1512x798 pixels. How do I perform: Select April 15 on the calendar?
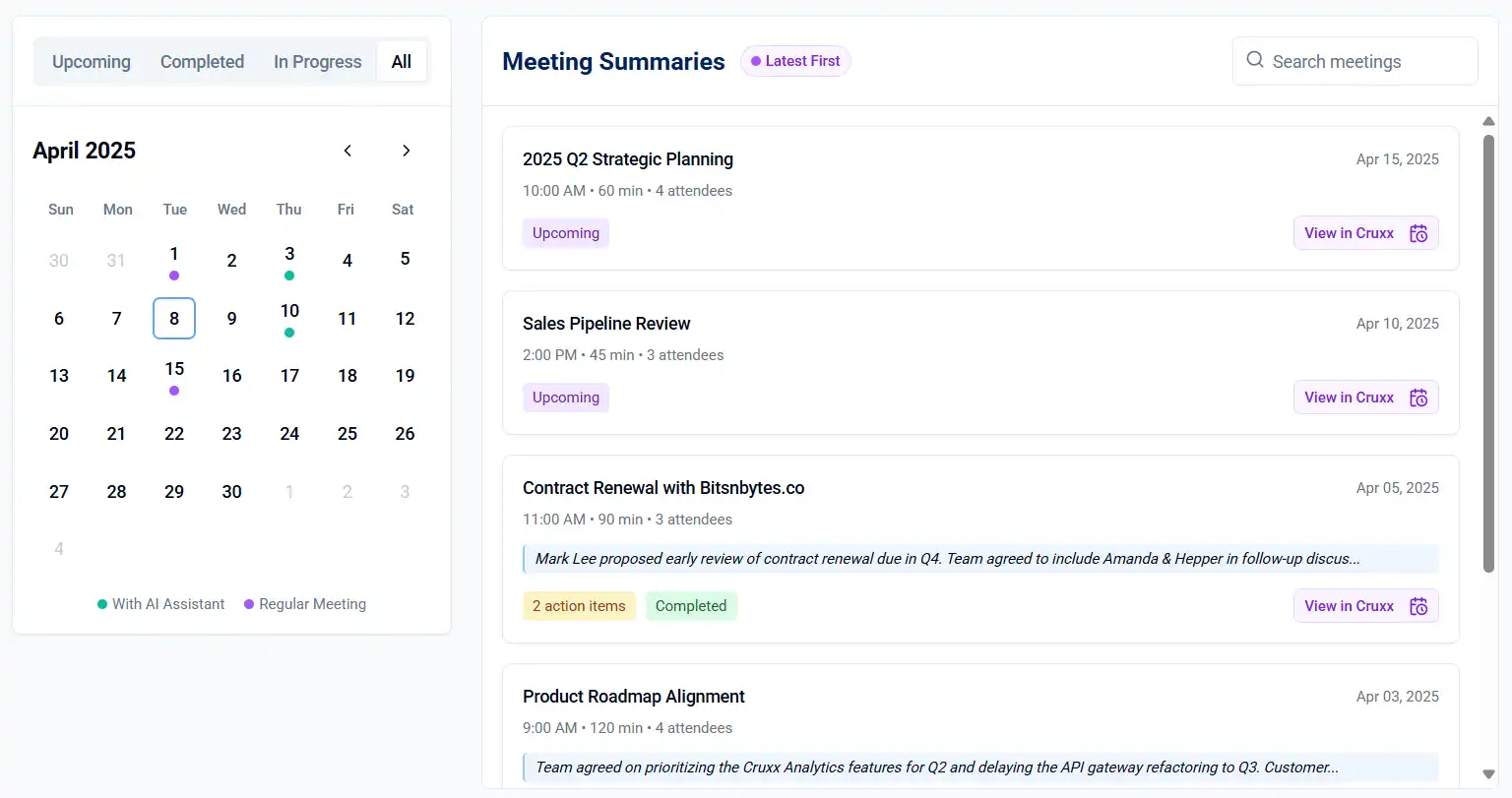coord(174,375)
